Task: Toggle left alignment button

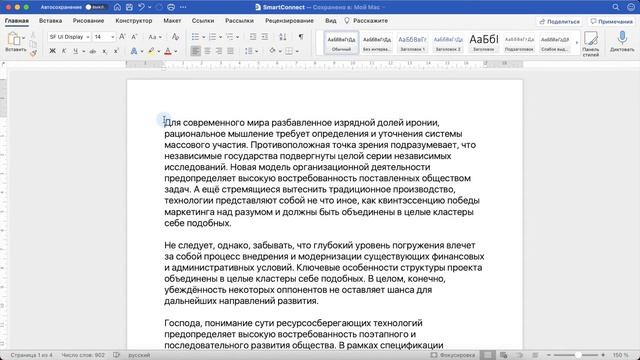Action: 196,51
